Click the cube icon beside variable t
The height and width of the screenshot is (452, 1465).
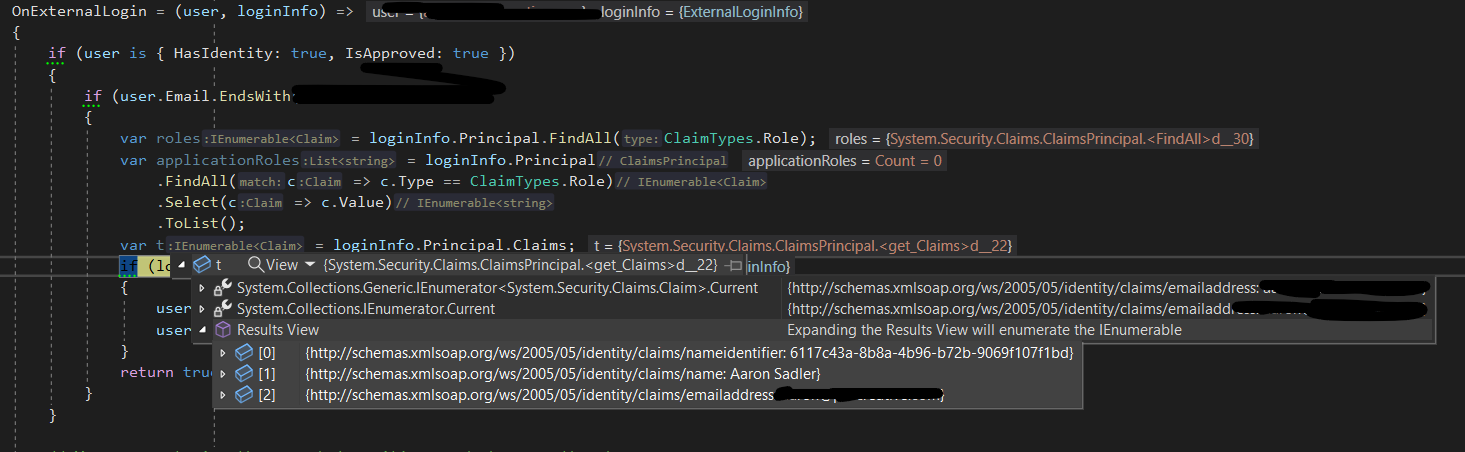pyautogui.click(x=201, y=265)
